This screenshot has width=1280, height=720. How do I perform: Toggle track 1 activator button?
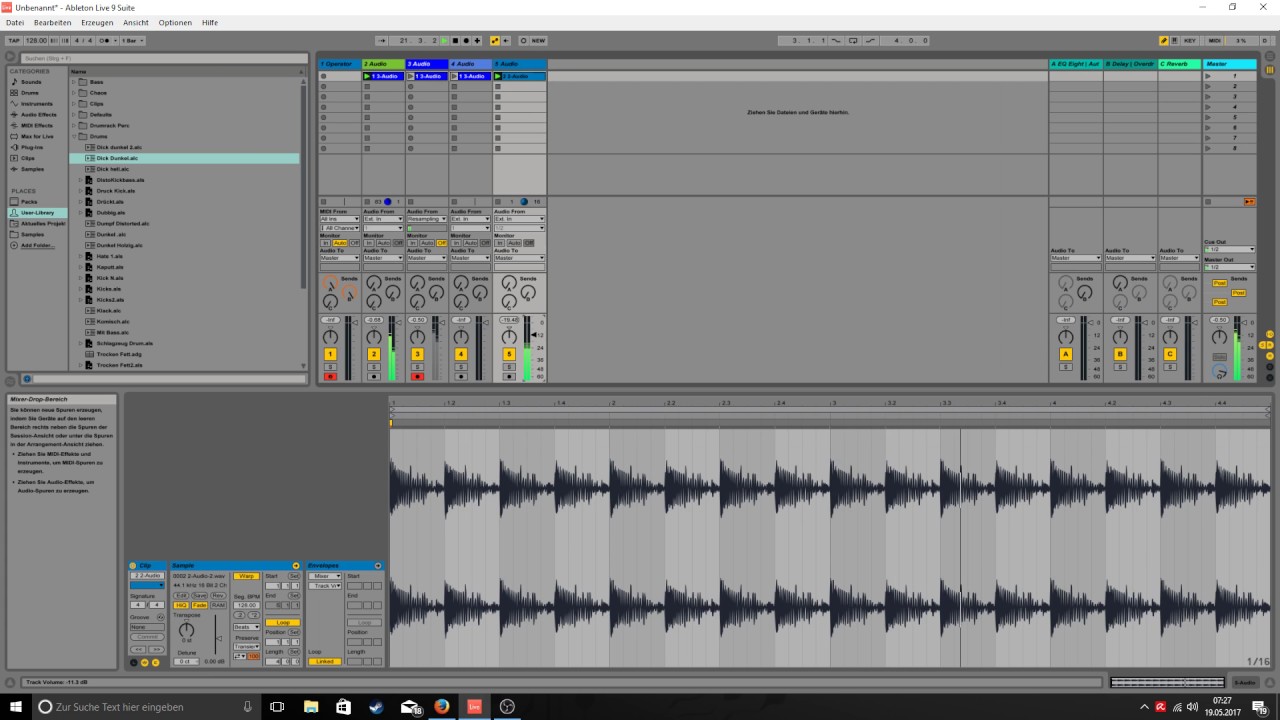point(330,354)
